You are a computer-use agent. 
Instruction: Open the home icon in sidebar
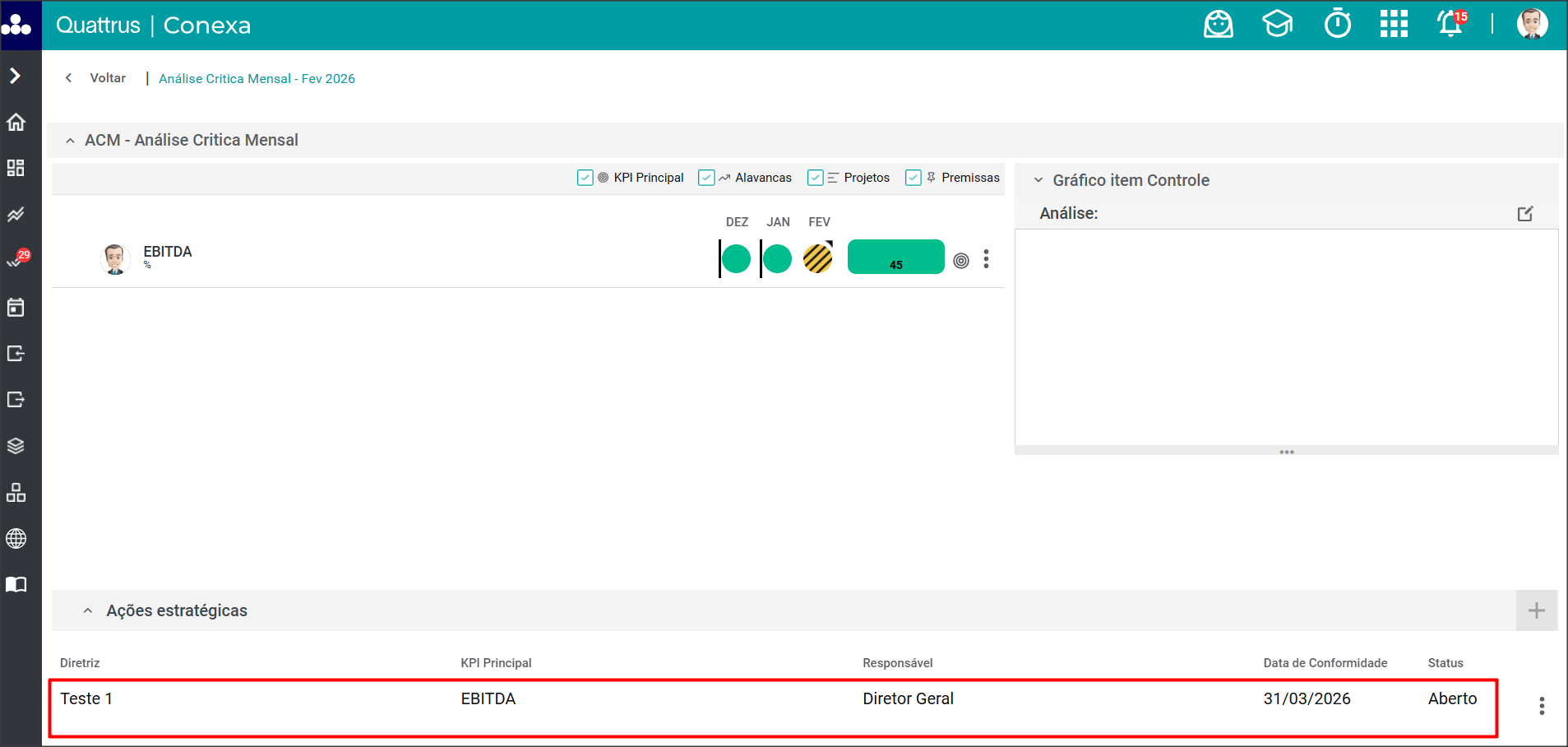(x=16, y=123)
